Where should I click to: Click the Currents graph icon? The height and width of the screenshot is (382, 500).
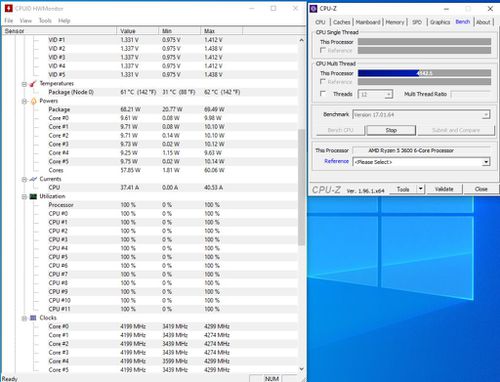point(33,179)
